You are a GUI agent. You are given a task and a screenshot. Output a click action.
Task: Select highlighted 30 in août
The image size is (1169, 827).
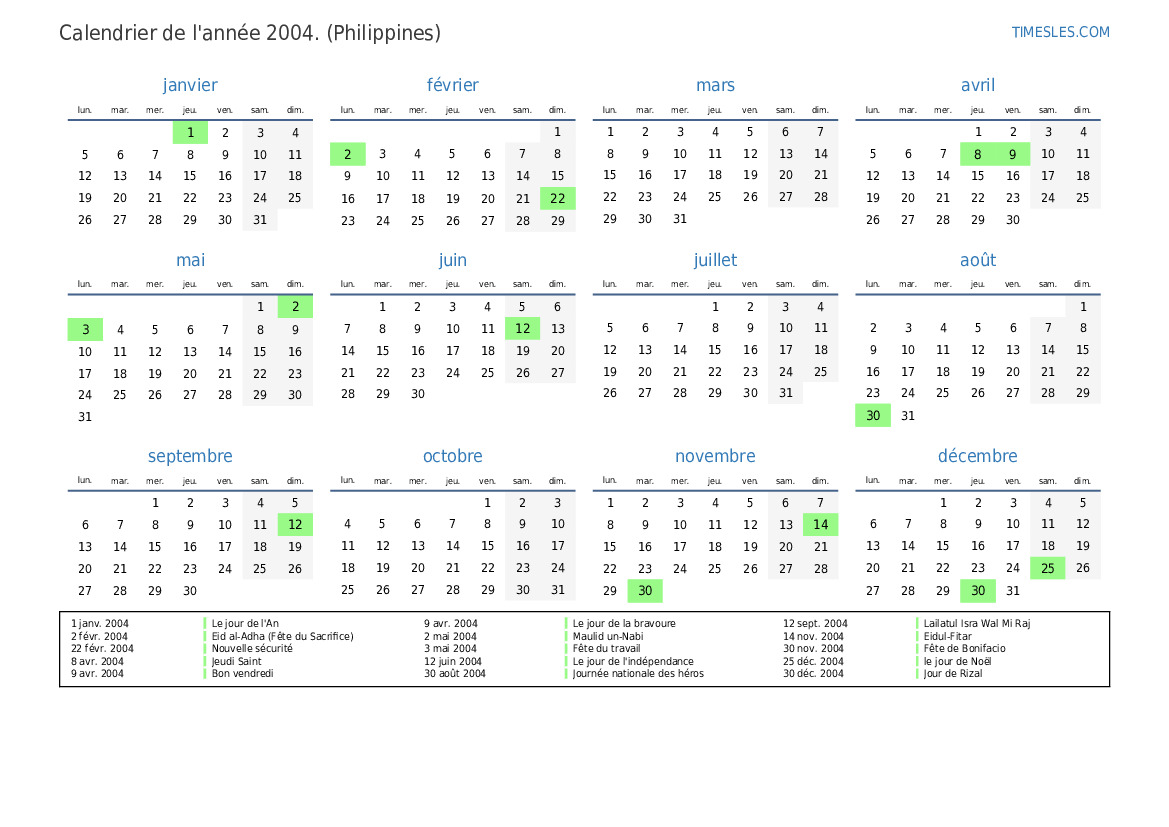pyautogui.click(x=872, y=416)
